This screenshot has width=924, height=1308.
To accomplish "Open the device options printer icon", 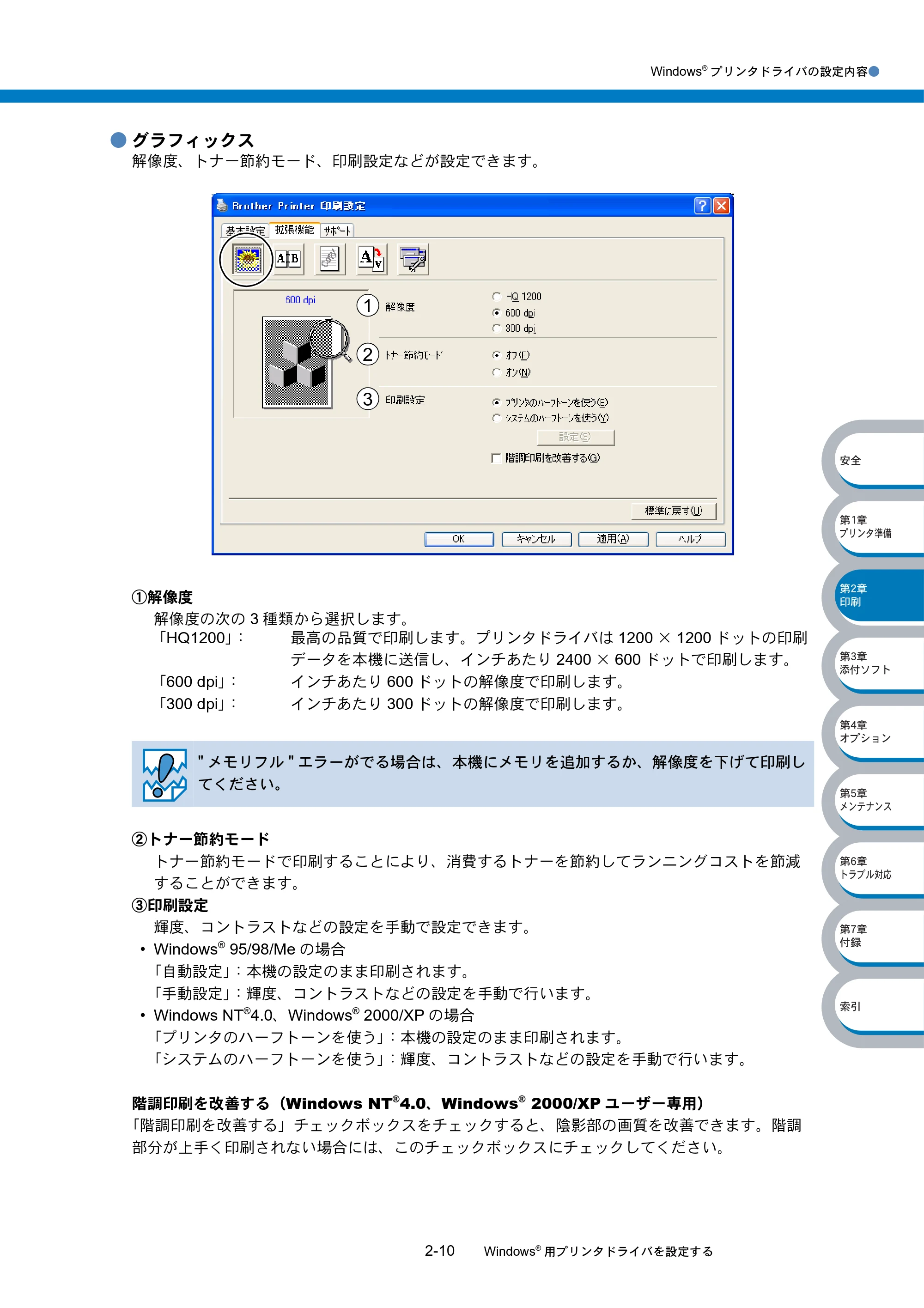I will (x=413, y=260).
